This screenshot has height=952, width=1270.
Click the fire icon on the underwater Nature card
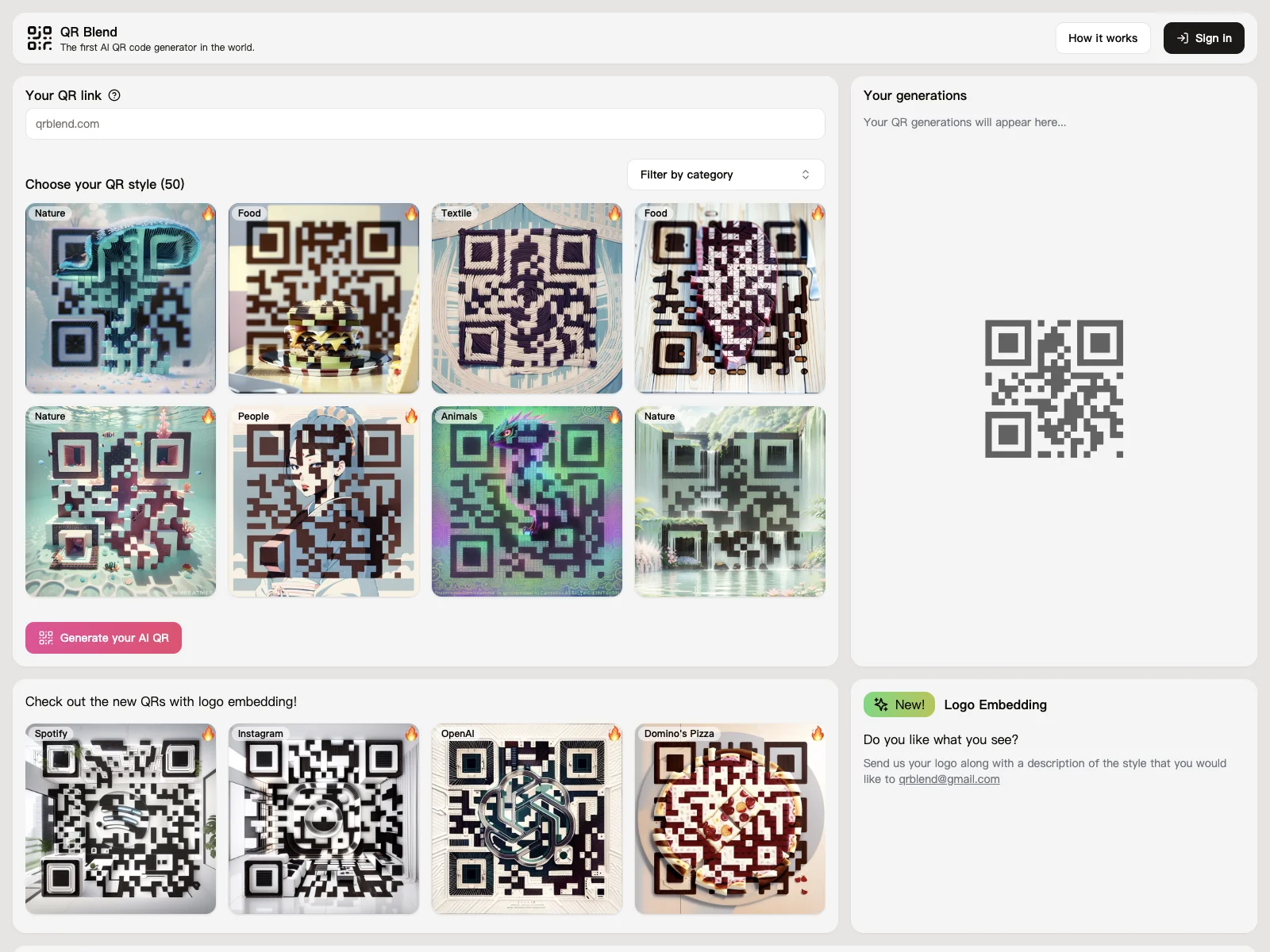point(208,416)
